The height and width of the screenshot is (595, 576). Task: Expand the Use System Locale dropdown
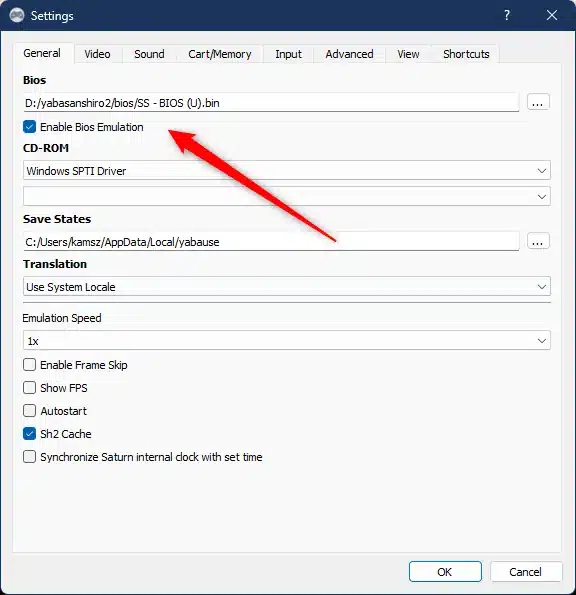point(287,286)
